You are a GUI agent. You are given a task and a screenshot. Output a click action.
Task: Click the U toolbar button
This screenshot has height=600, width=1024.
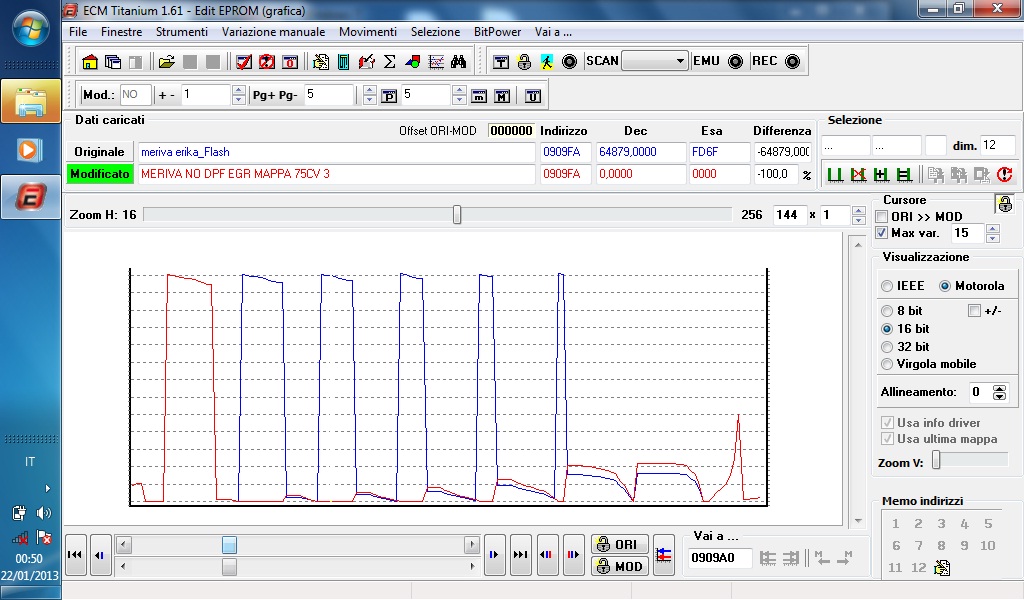pos(533,96)
